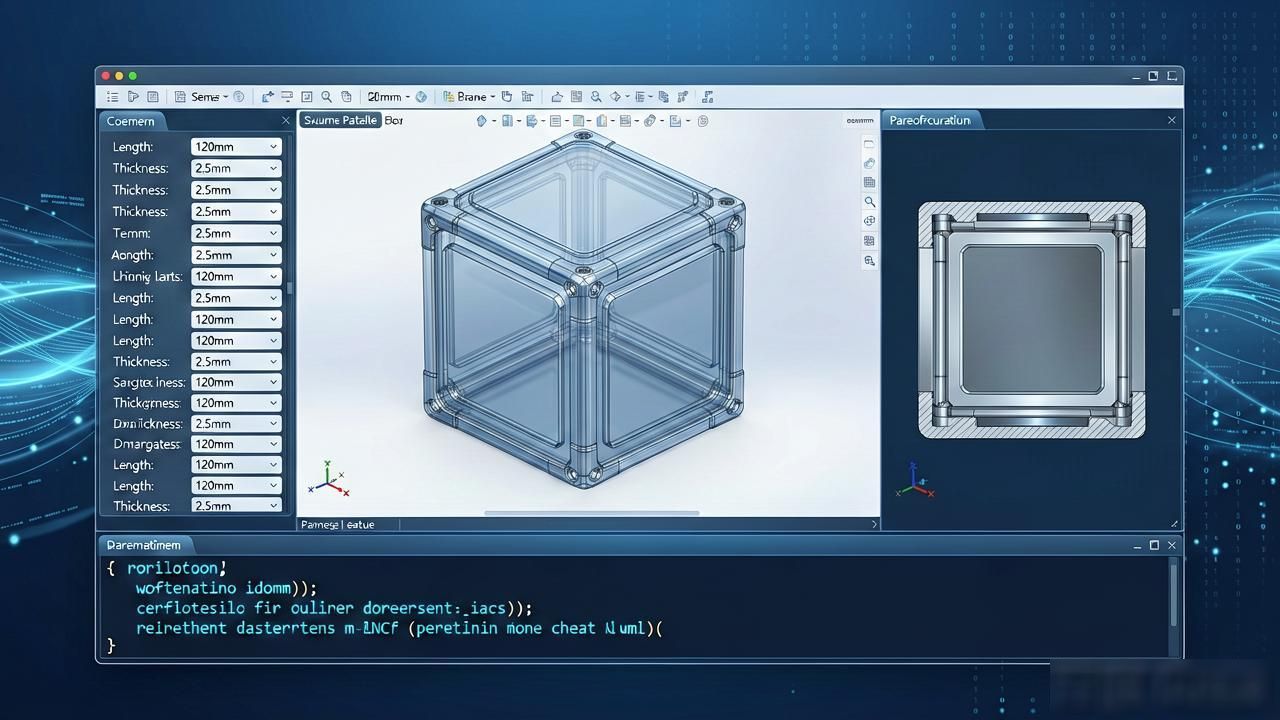The image size is (1280, 720).
Task: Maximize the Daremetimem panel
Action: (x=1154, y=545)
